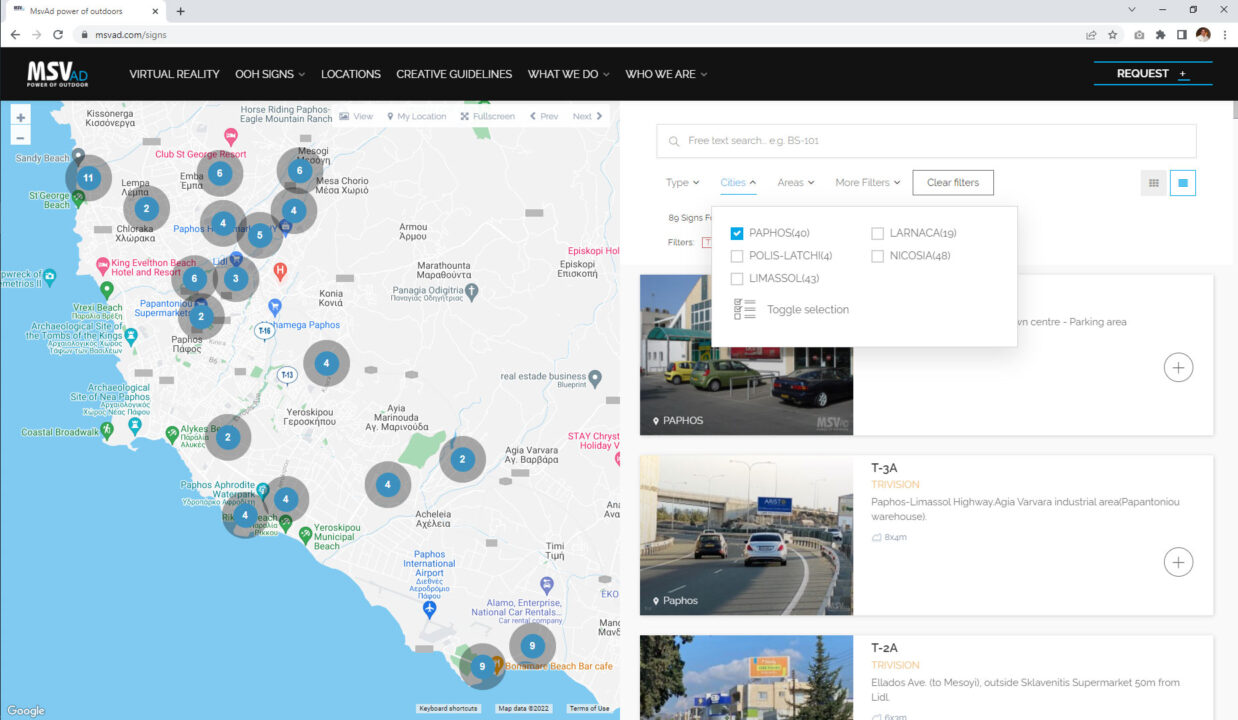1238x720 pixels.
Task: Expand the OOH SIGNS menu
Action: coord(270,74)
